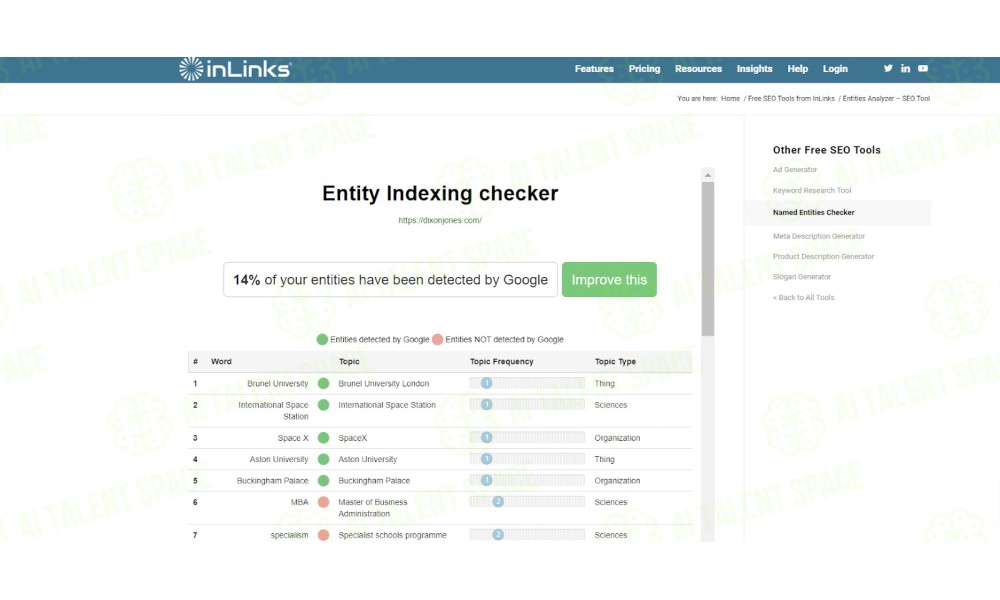The image size is (1000, 600).
Task: Open the Help menu item
Action: (x=797, y=69)
